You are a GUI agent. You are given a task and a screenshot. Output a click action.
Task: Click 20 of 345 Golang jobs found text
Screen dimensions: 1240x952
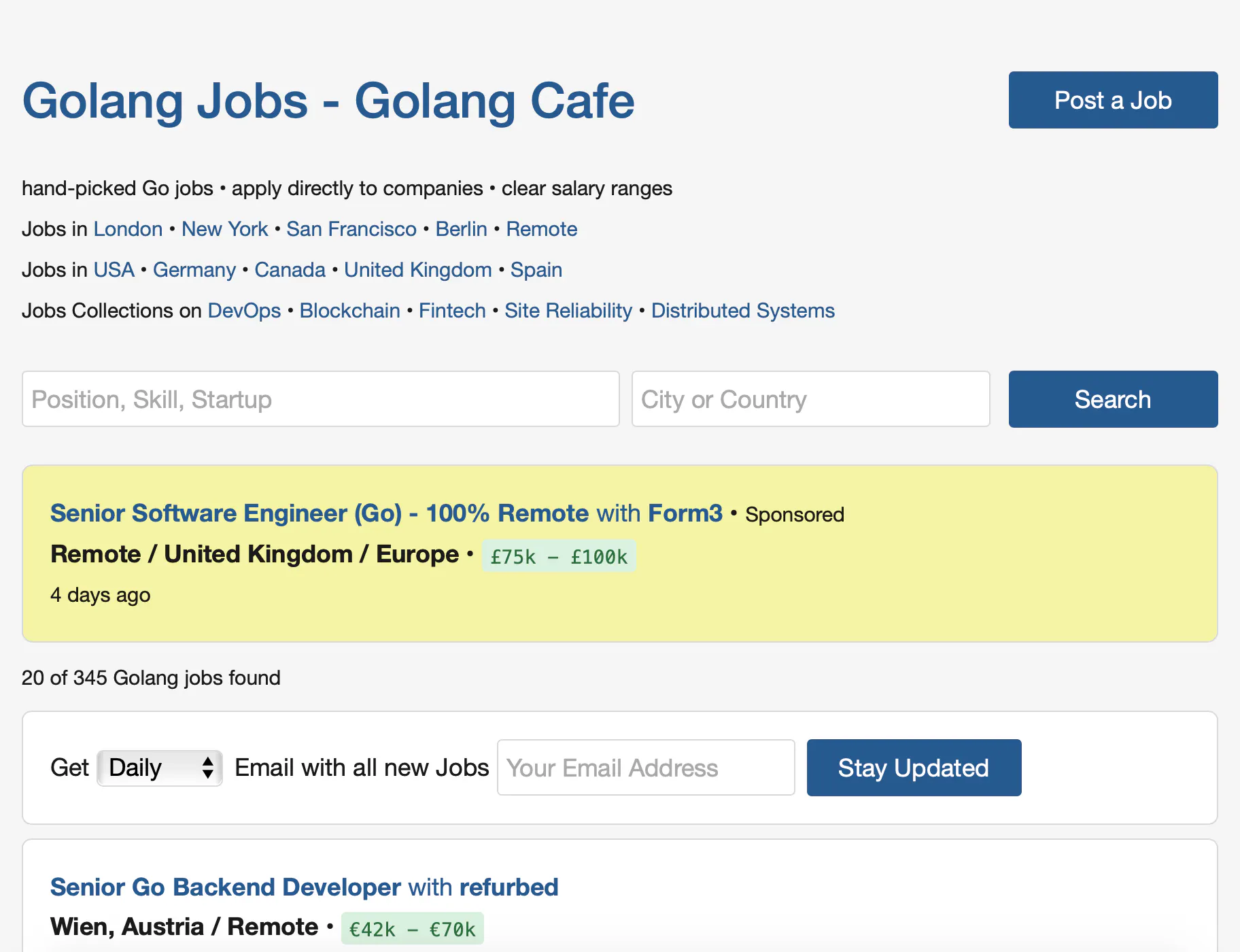[x=151, y=678]
